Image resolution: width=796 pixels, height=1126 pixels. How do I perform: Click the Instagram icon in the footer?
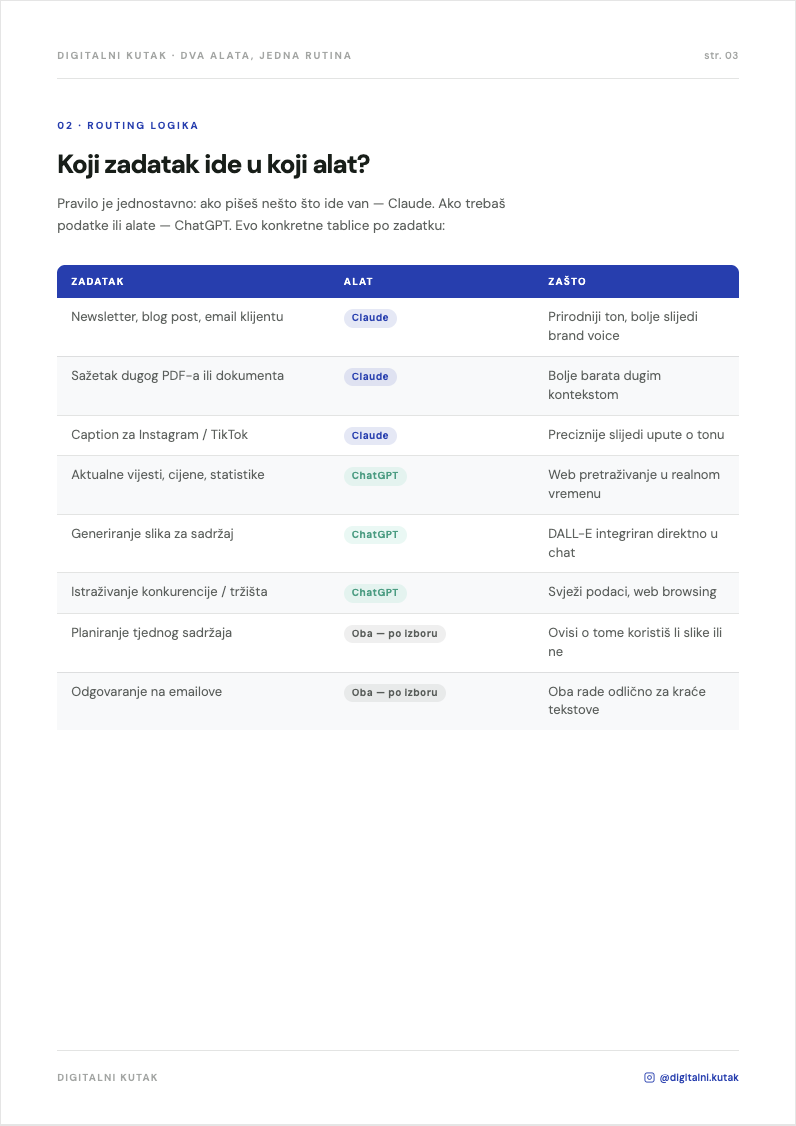pyautogui.click(x=649, y=1077)
